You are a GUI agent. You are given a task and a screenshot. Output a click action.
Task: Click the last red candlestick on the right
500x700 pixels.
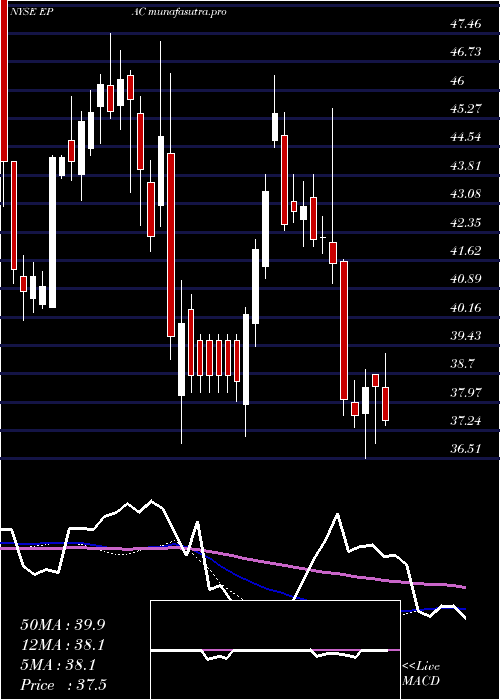(x=386, y=404)
